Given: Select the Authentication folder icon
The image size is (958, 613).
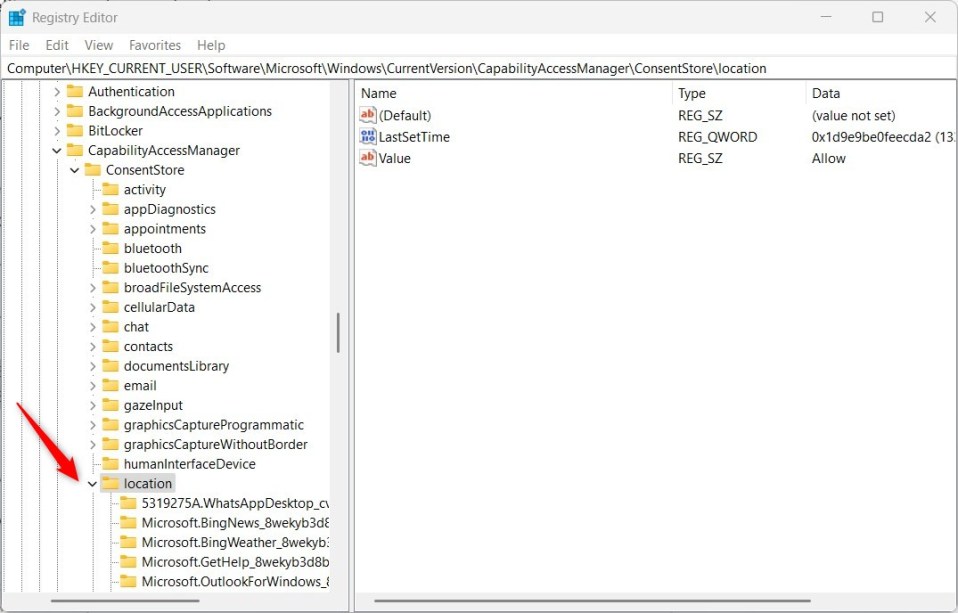Looking at the screenshot, I should pos(75,91).
